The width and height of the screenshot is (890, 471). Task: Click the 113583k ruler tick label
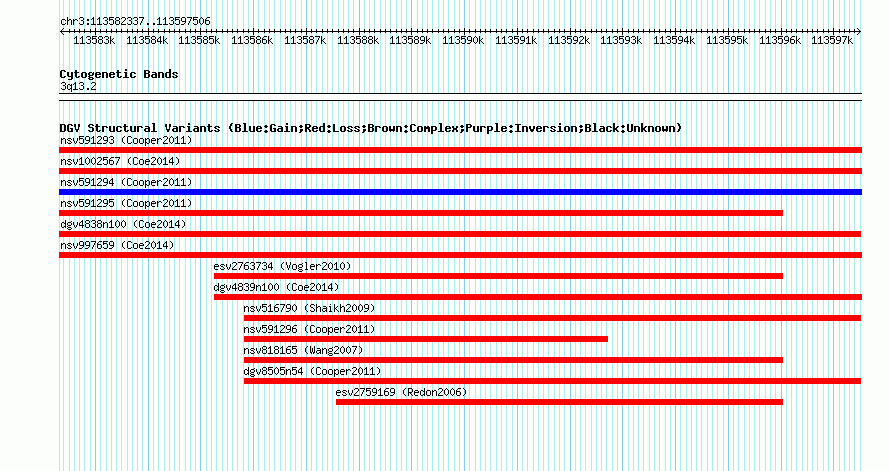[94, 40]
